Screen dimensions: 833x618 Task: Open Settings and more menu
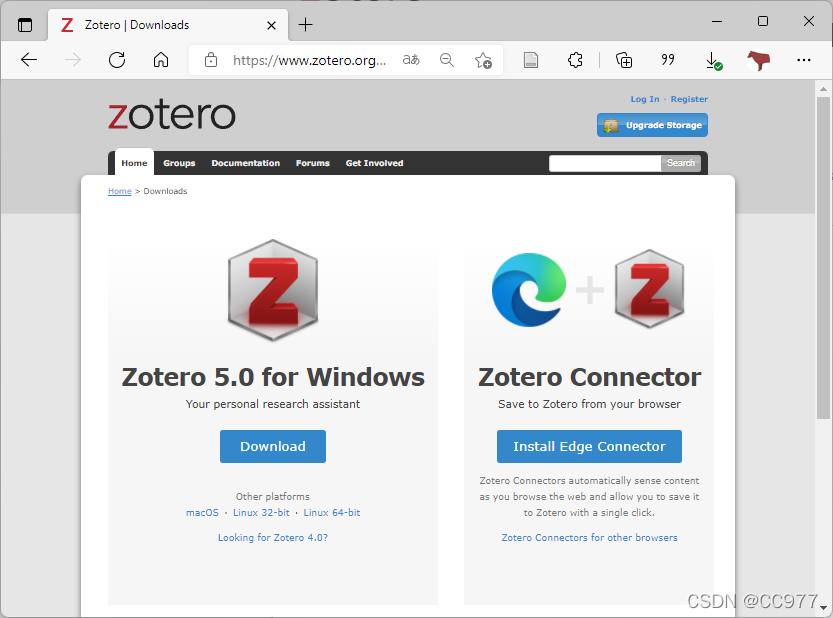(x=804, y=60)
